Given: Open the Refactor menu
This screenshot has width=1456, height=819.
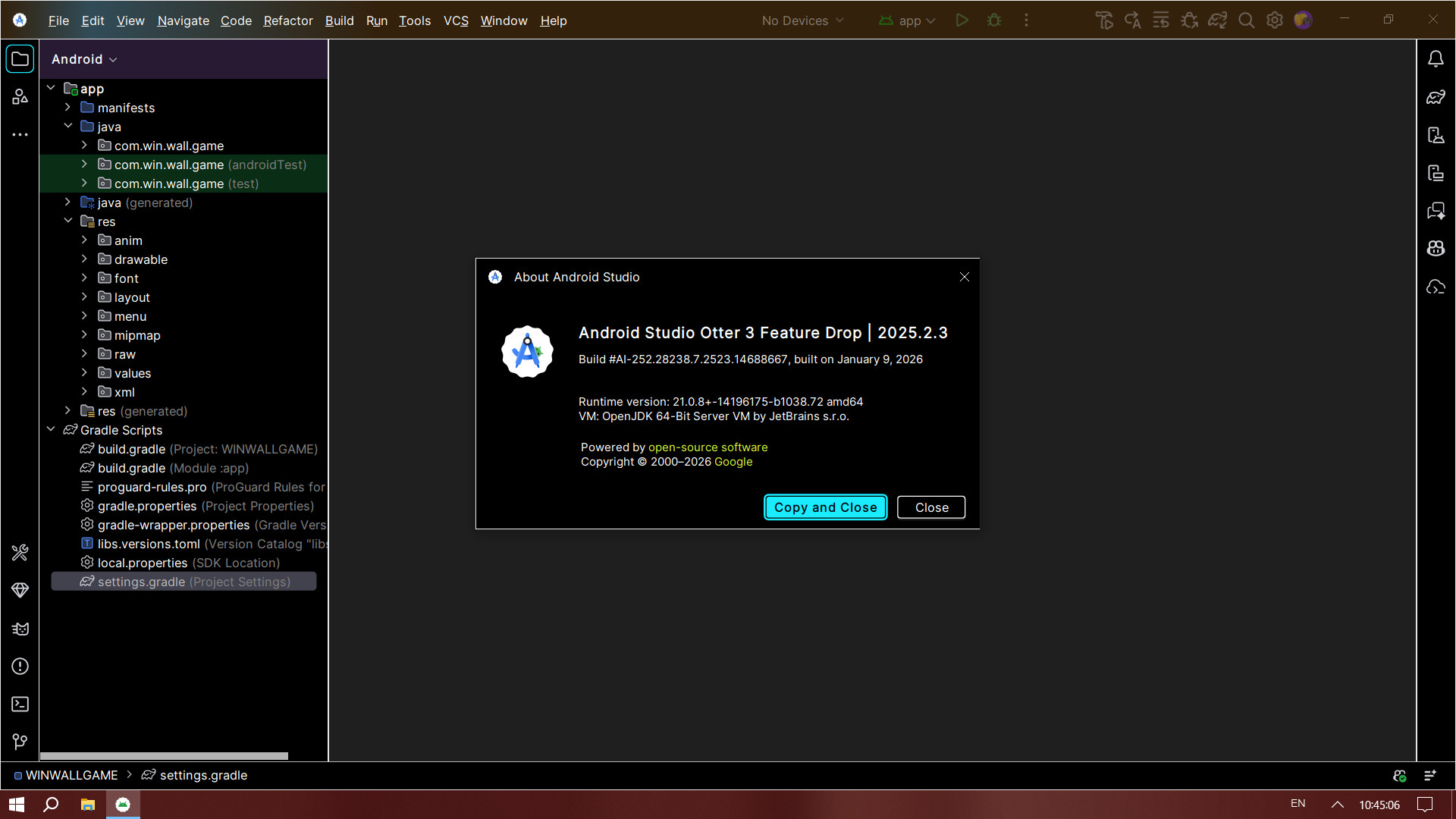Looking at the screenshot, I should click(287, 20).
